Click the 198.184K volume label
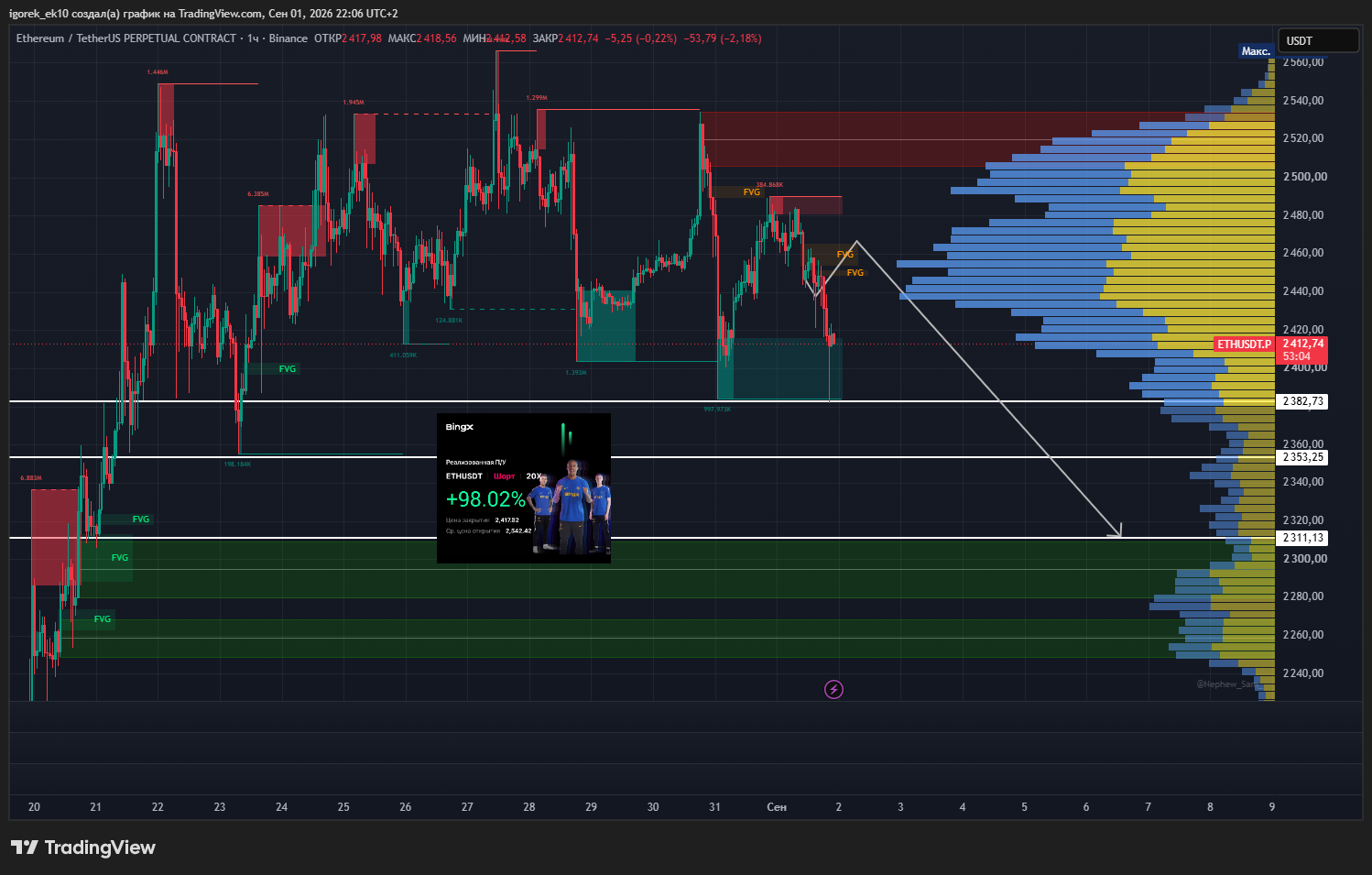 [237, 465]
